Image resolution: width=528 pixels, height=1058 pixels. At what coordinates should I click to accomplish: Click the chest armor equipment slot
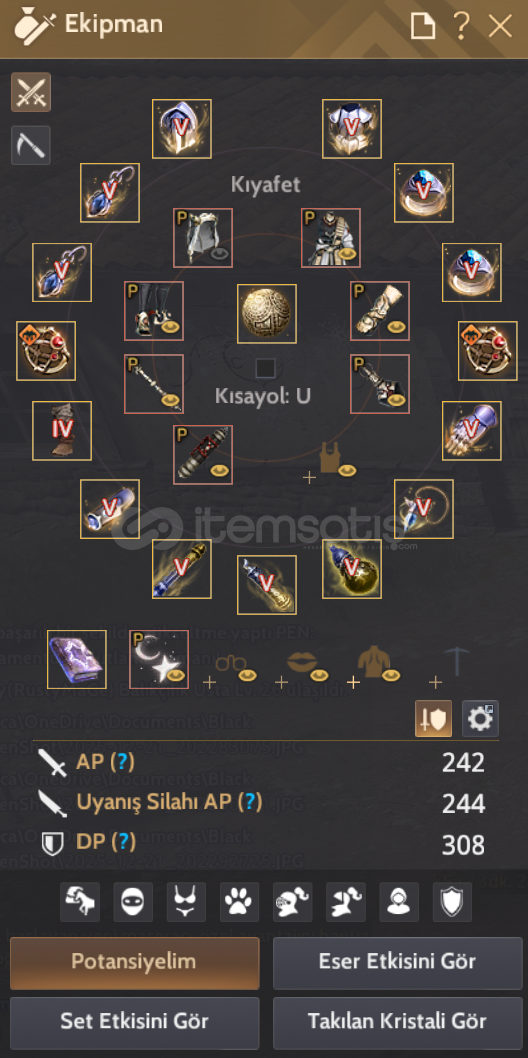(x=352, y=129)
